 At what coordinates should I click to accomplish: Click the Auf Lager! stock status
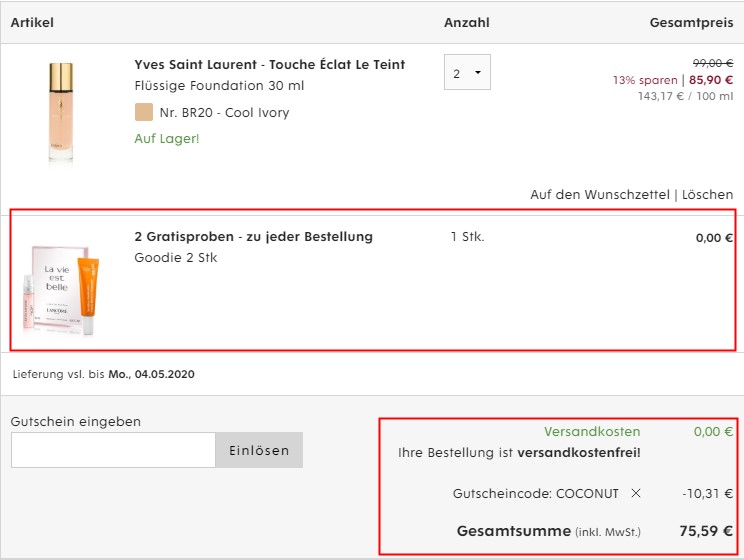click(x=167, y=139)
